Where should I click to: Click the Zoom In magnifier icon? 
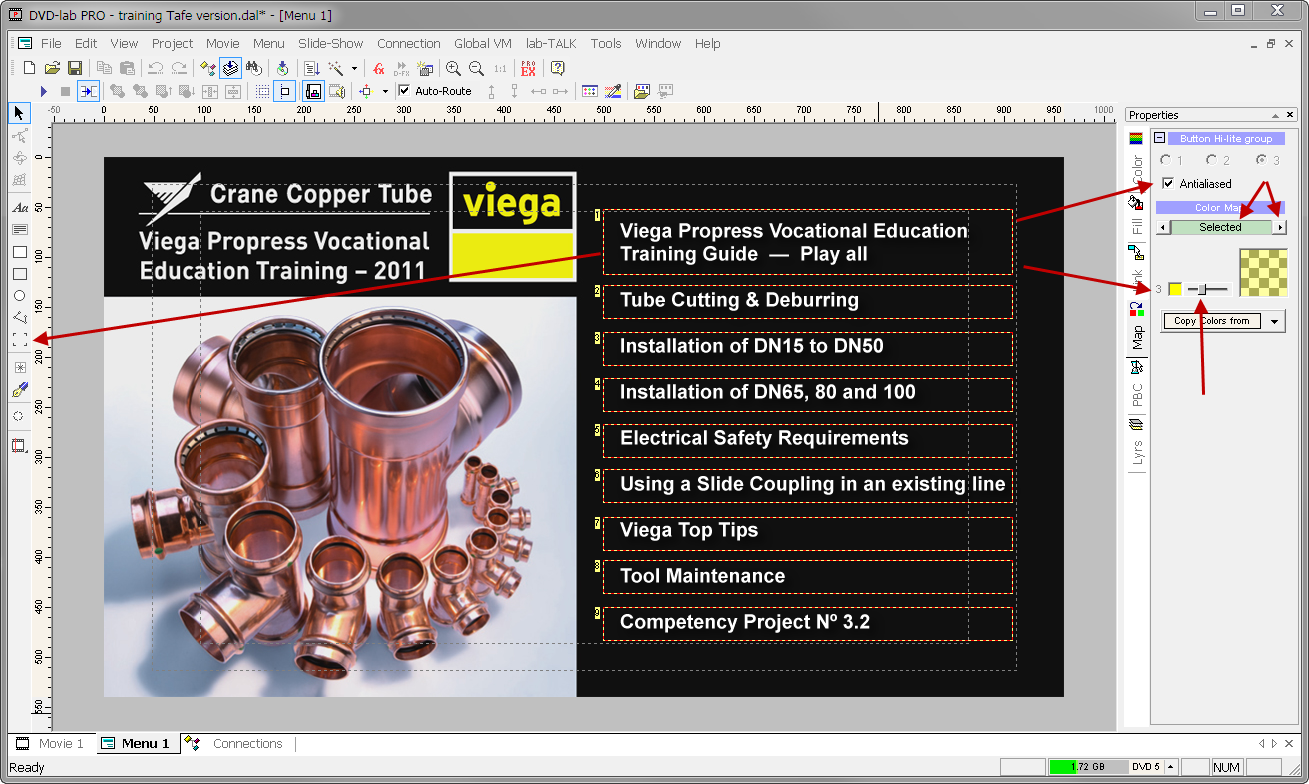[x=453, y=68]
